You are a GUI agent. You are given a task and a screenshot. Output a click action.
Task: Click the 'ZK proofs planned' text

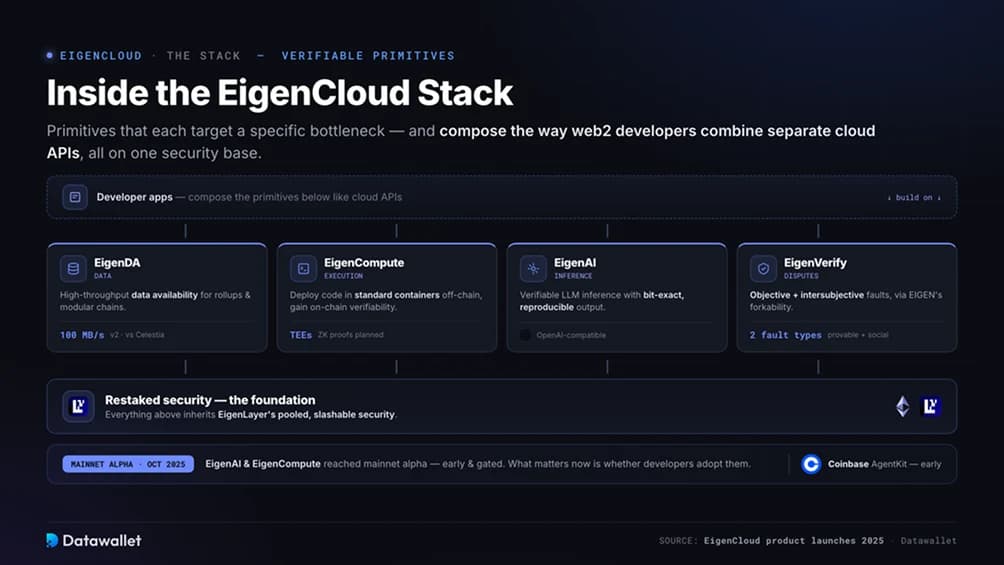pyautogui.click(x=351, y=334)
